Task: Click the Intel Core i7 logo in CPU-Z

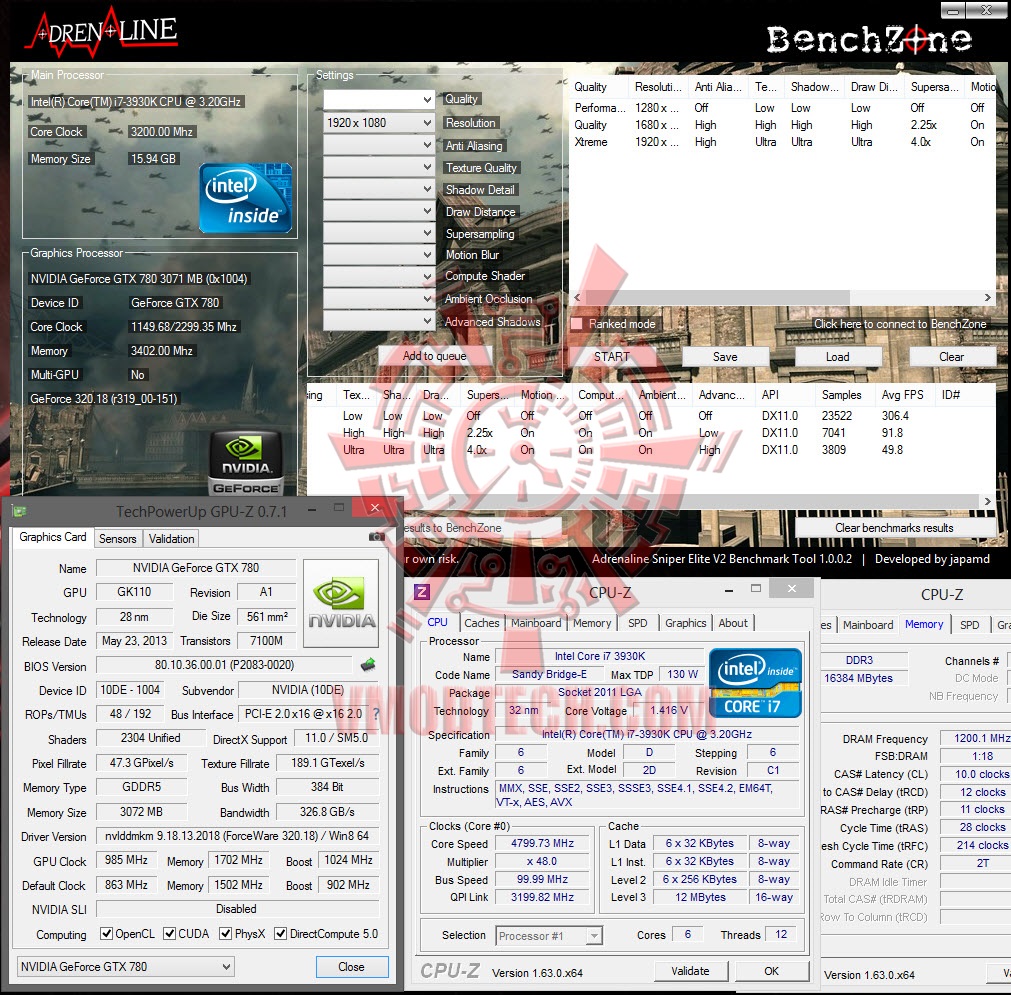Action: (x=755, y=683)
